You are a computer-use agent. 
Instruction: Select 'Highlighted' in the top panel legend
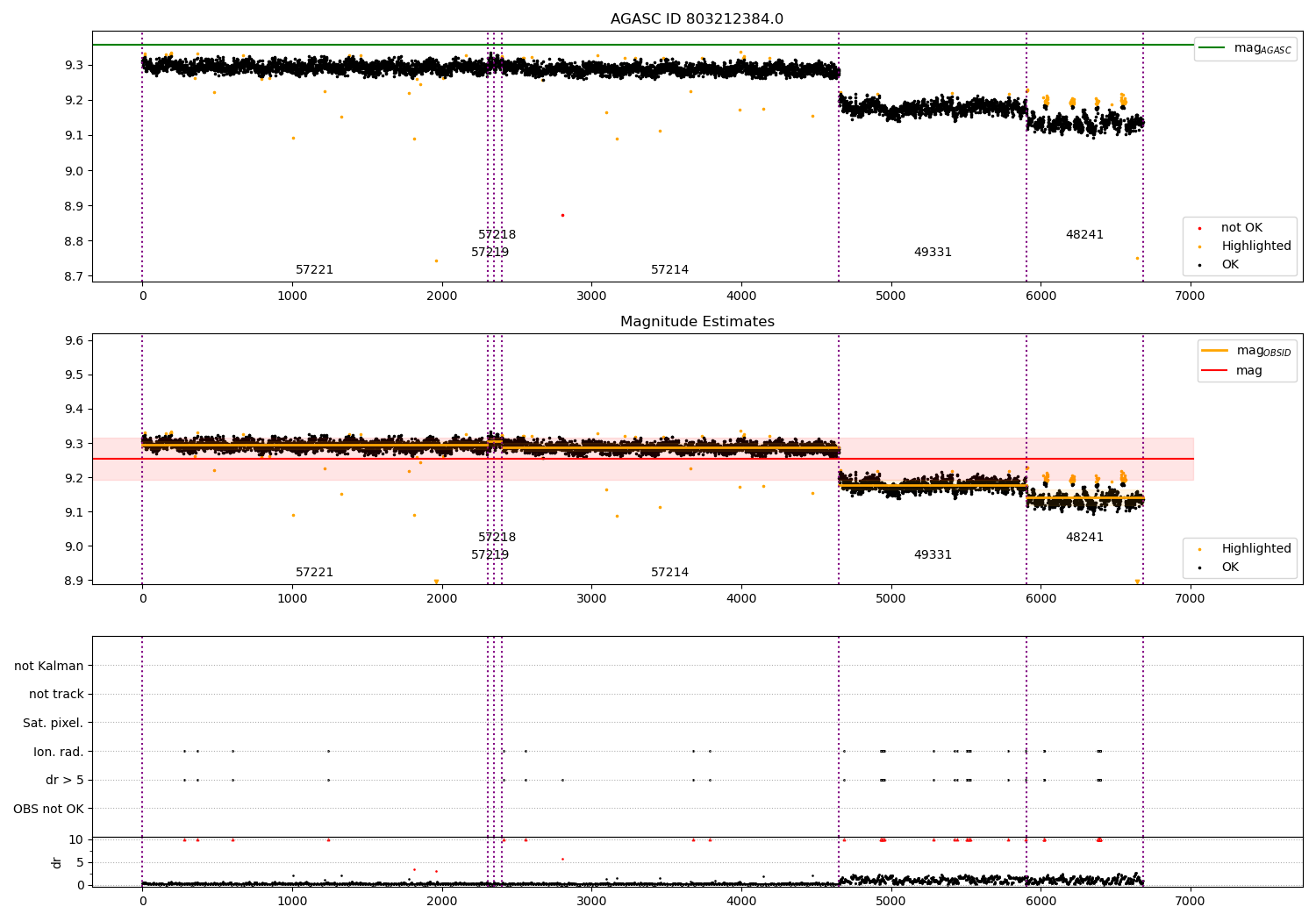tap(1255, 246)
